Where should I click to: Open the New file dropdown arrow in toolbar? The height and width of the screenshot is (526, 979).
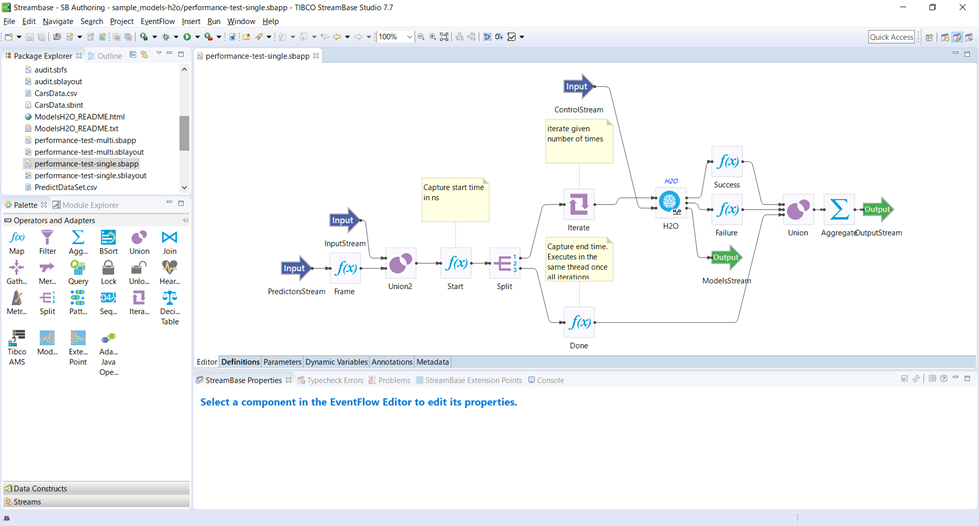click(x=19, y=37)
